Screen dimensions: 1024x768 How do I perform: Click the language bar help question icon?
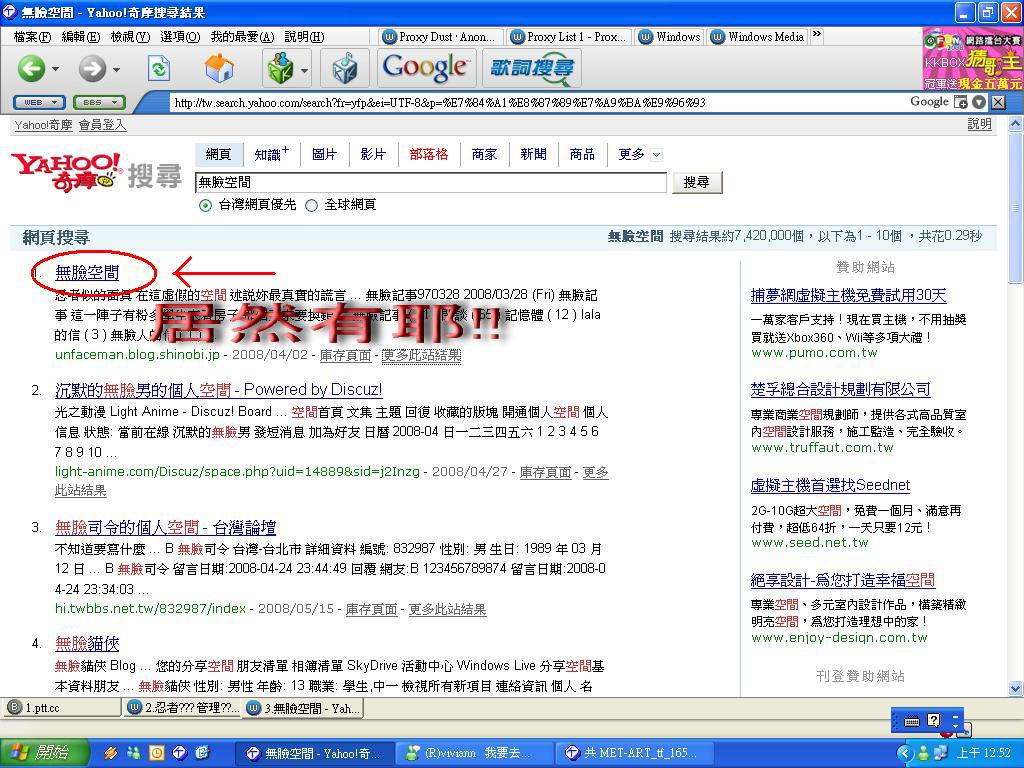coord(934,720)
